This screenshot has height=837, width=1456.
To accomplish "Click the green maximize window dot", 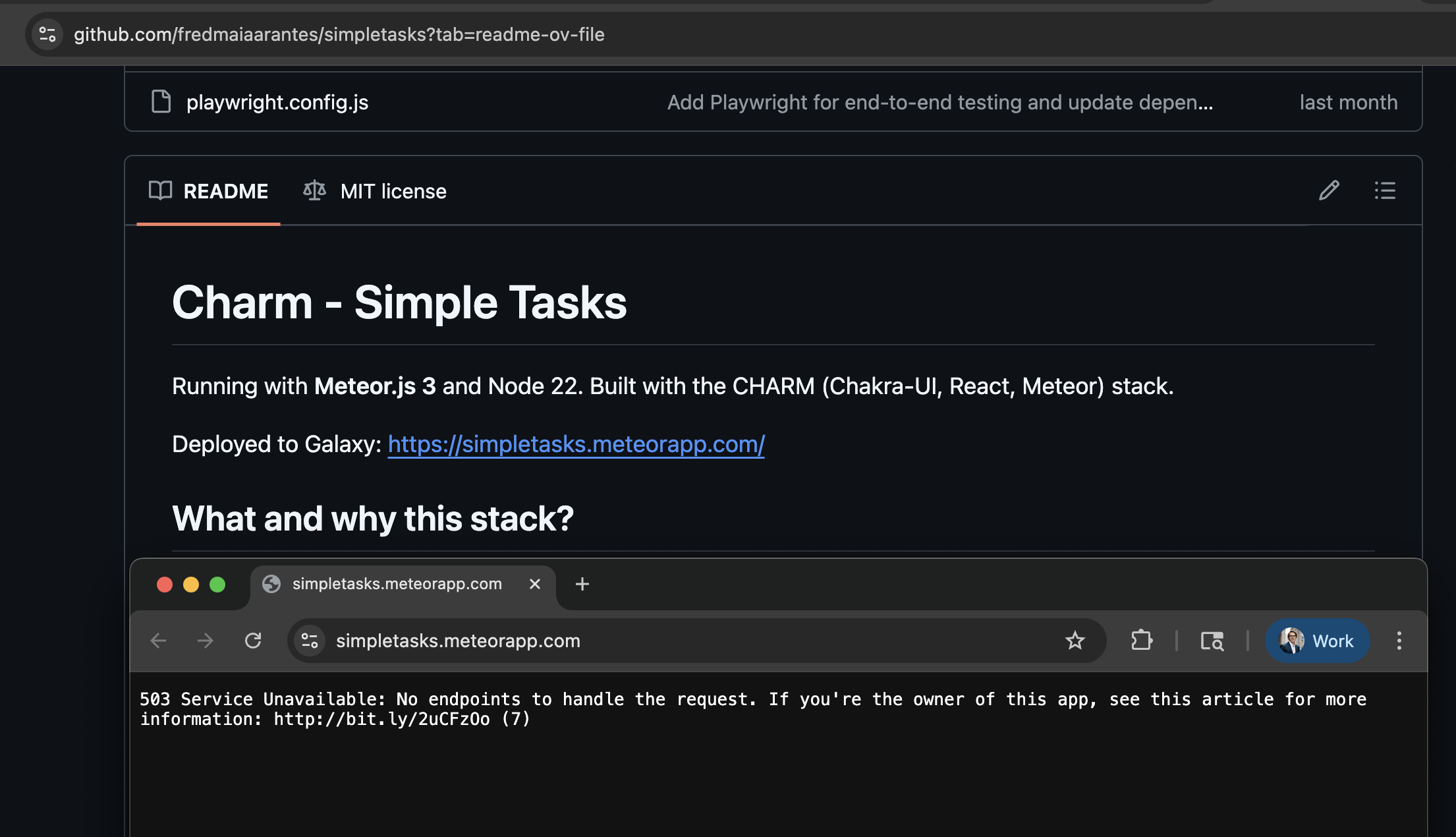I will [217, 585].
